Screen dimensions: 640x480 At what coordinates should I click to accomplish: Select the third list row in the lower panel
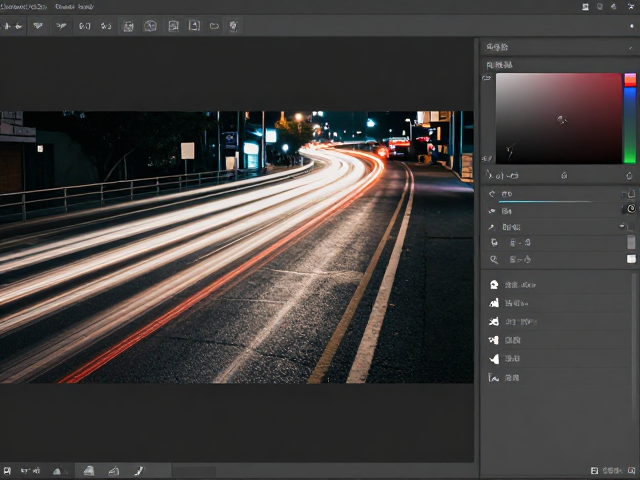click(x=559, y=322)
